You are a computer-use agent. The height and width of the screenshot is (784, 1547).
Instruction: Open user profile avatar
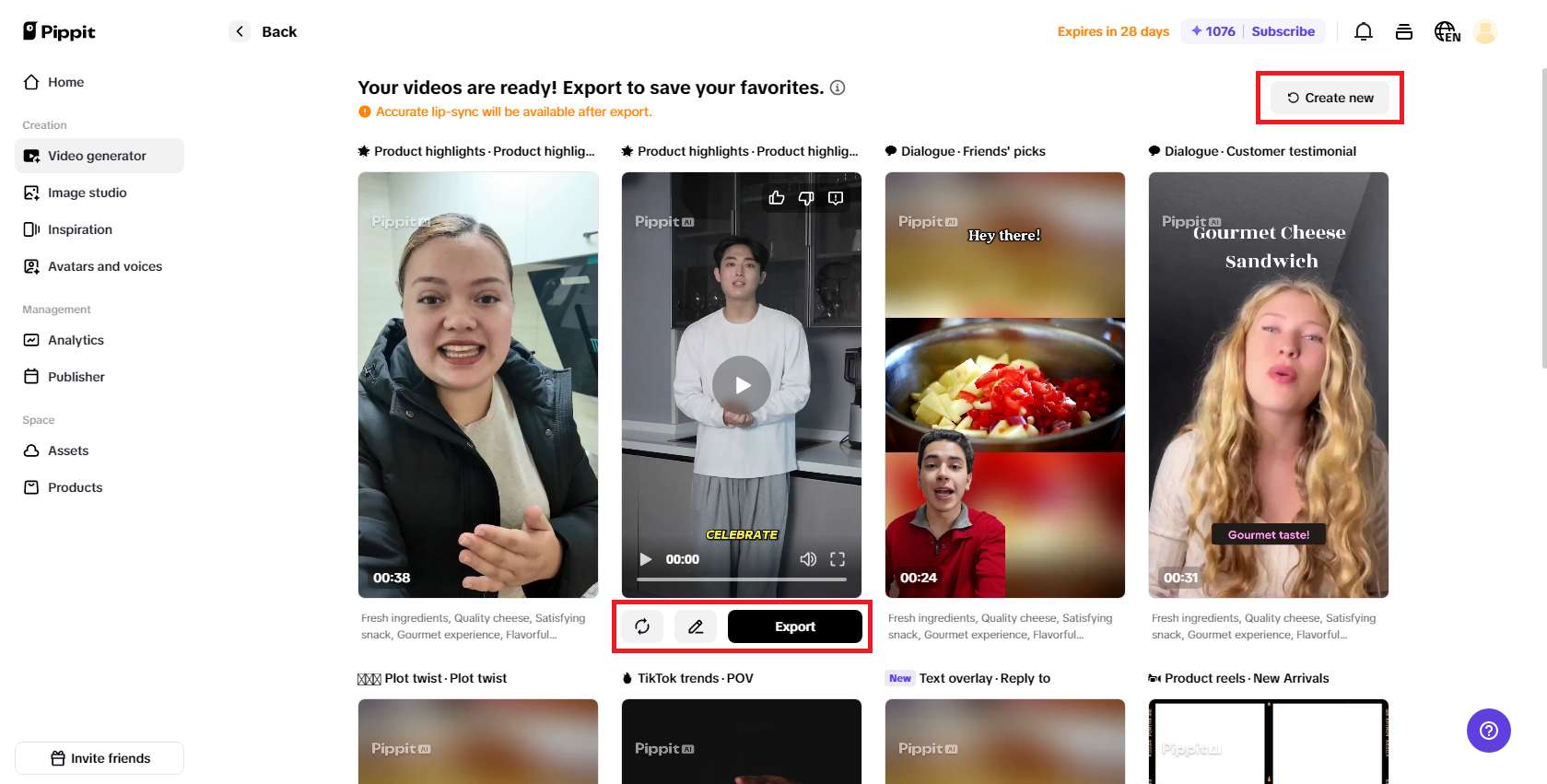(1485, 31)
